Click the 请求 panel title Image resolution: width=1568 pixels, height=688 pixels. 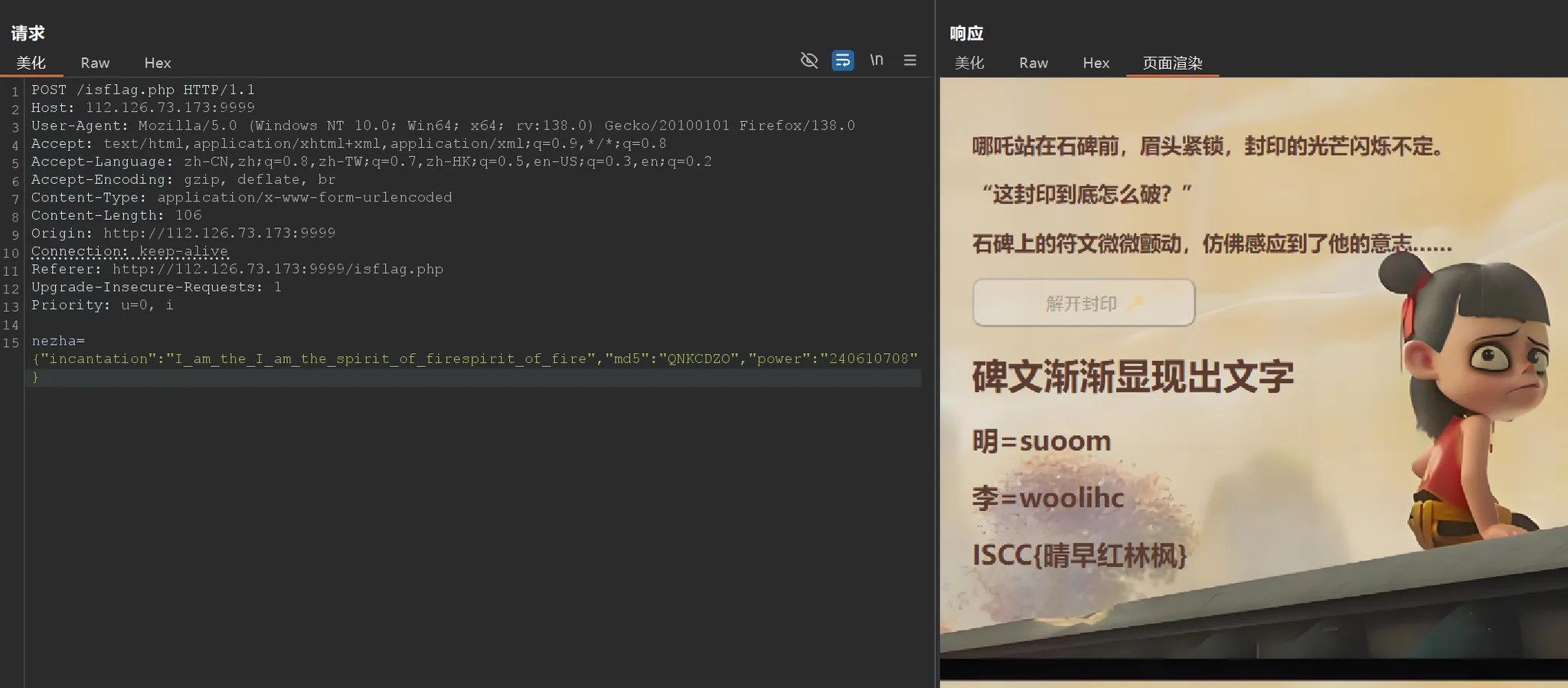pyautogui.click(x=28, y=33)
